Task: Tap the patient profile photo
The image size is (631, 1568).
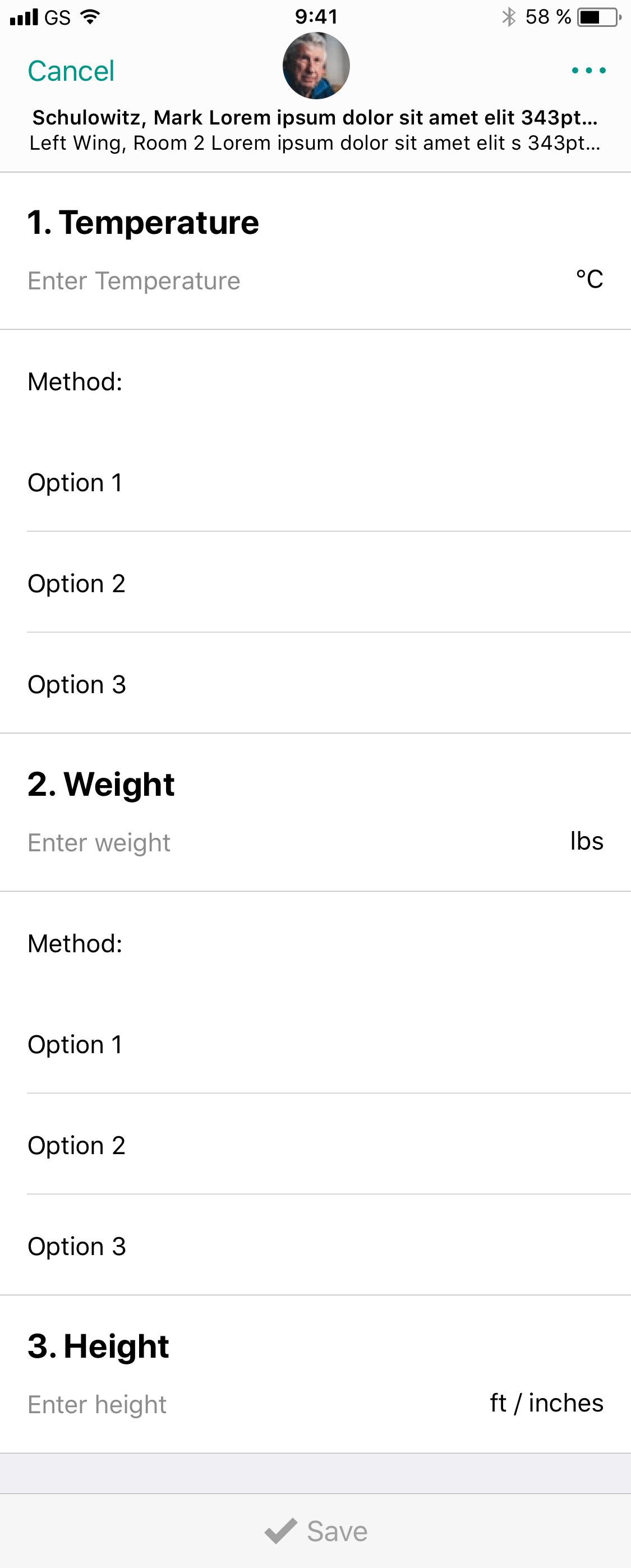Action: [316, 66]
